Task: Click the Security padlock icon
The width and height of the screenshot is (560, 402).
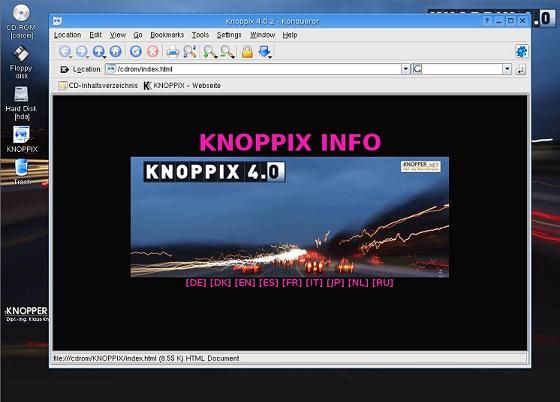Action: (x=247, y=52)
